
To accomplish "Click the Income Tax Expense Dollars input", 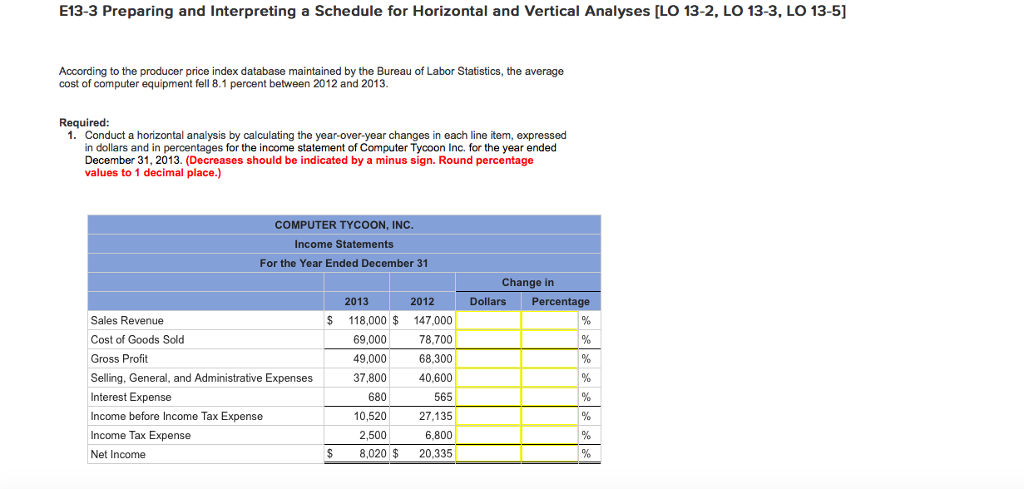I will (x=488, y=435).
